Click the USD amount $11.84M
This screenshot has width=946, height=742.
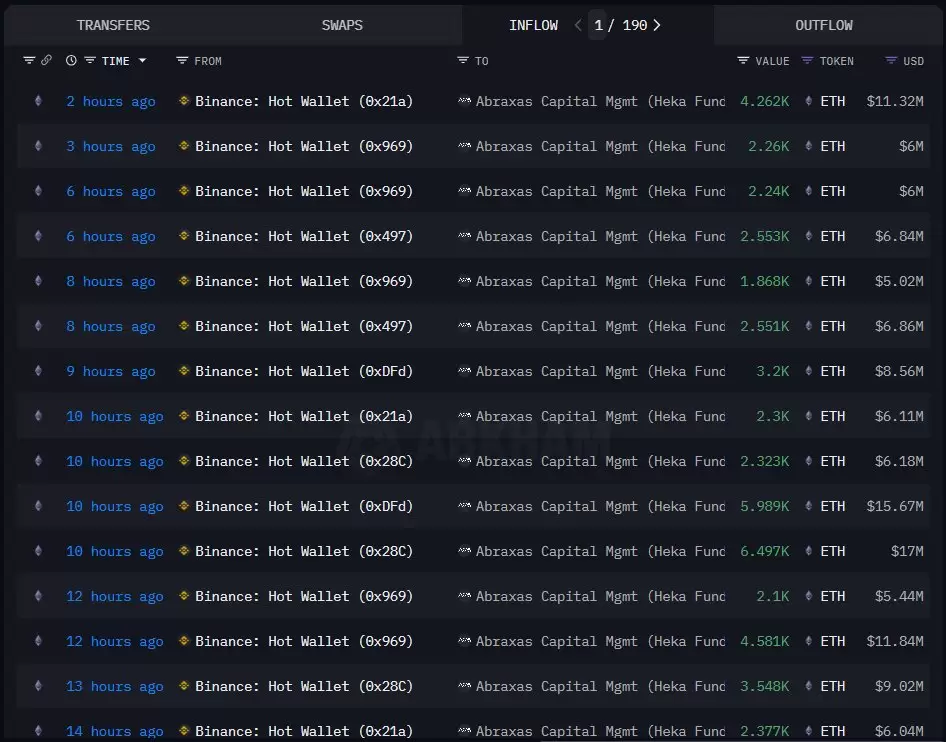click(x=895, y=641)
